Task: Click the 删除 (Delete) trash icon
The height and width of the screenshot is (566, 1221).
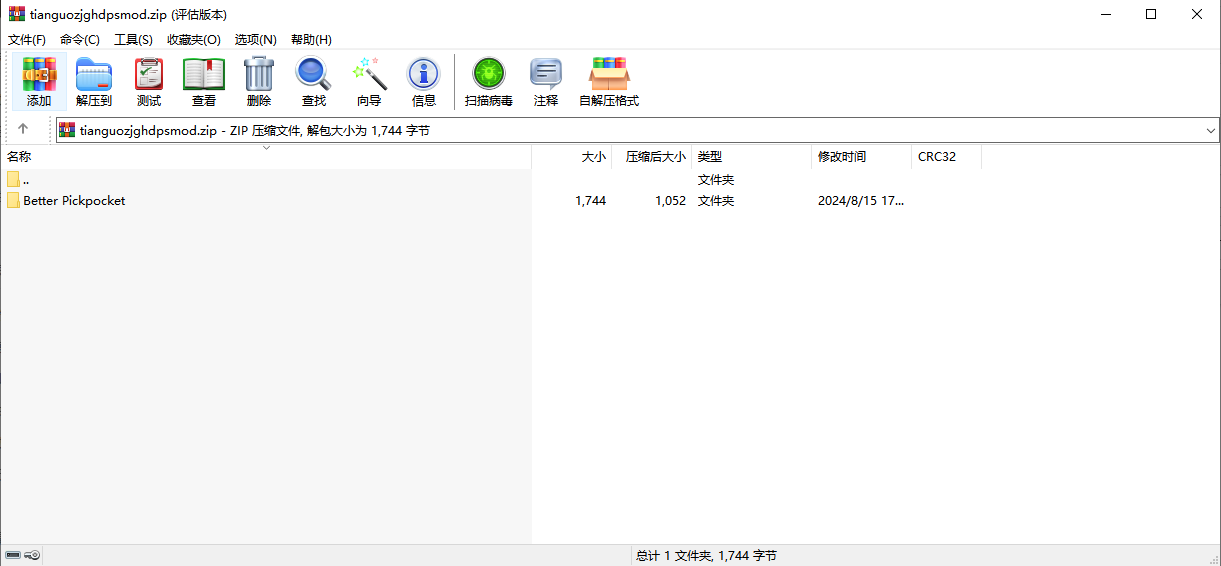Action: (259, 82)
